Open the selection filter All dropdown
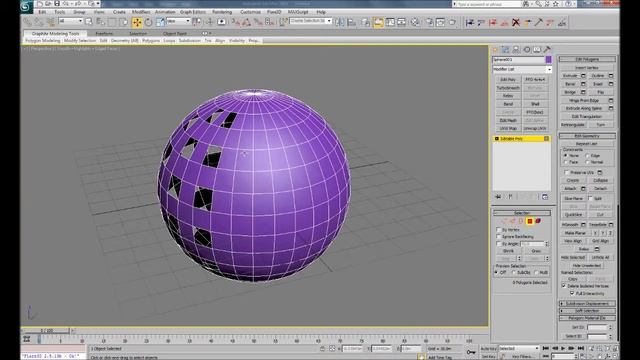640x360 pixels. (x=71, y=21)
